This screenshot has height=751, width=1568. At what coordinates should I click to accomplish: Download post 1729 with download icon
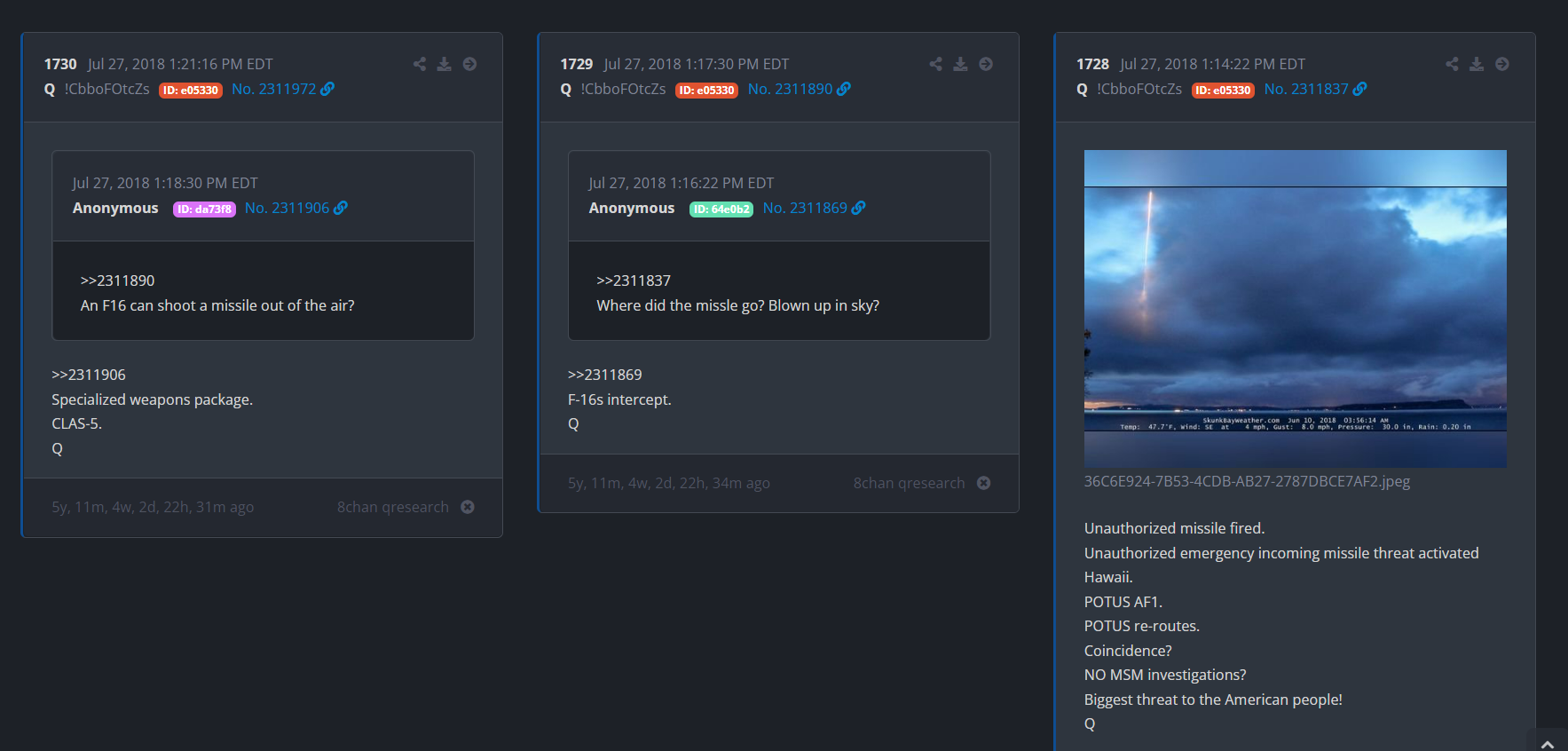961,64
